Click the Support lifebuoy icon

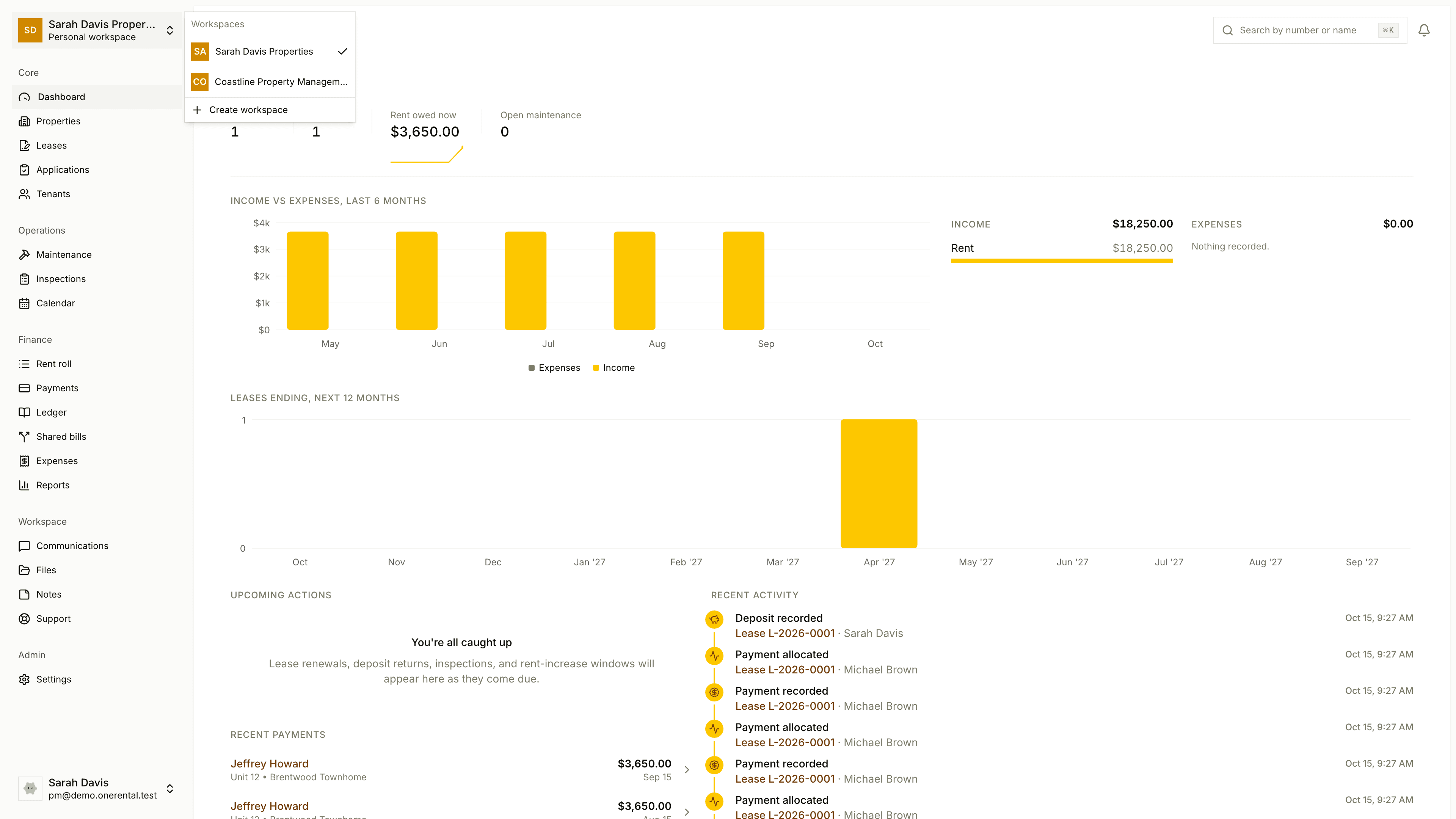point(24,619)
